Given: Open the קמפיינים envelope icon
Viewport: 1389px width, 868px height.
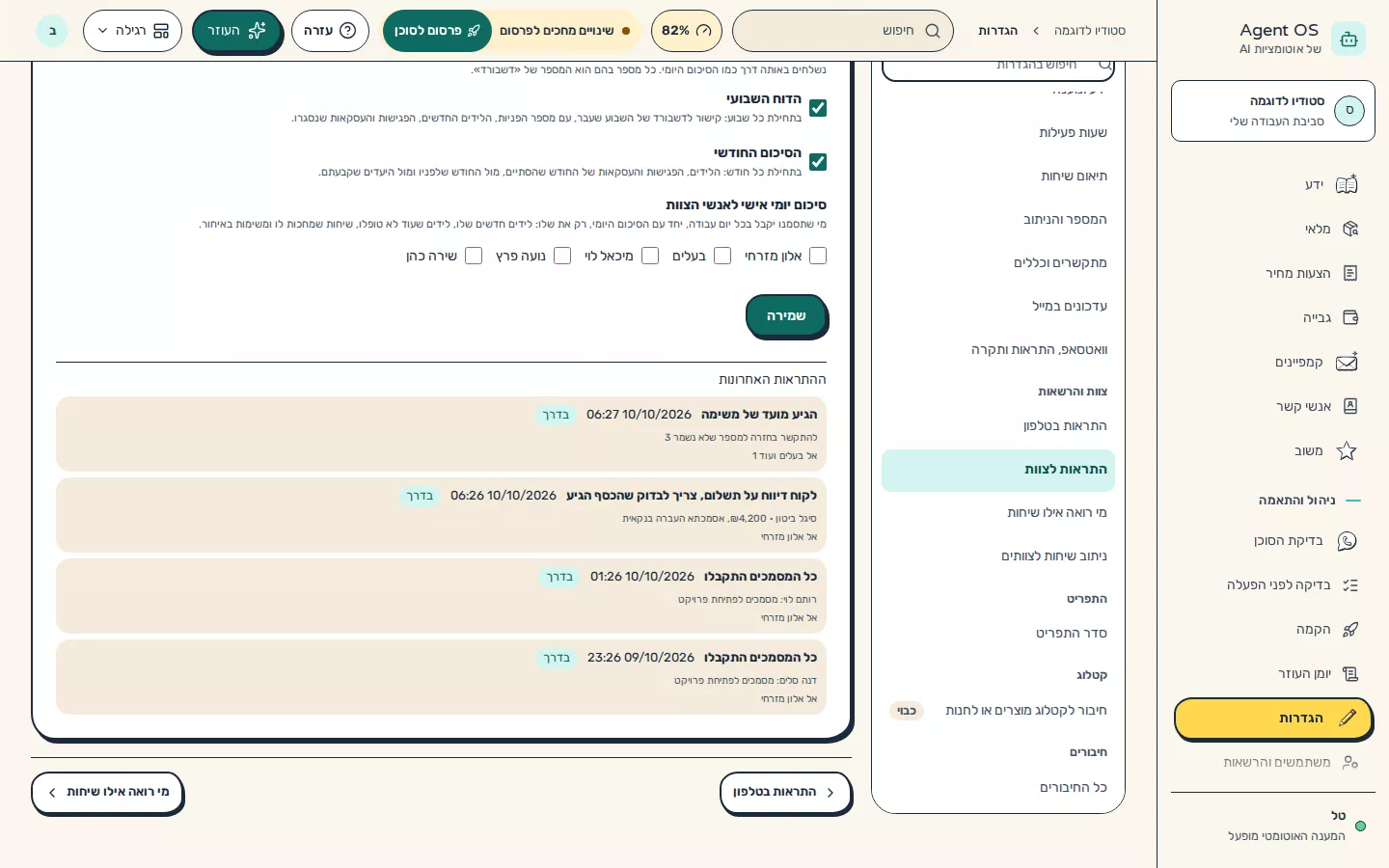Looking at the screenshot, I should [1347, 362].
